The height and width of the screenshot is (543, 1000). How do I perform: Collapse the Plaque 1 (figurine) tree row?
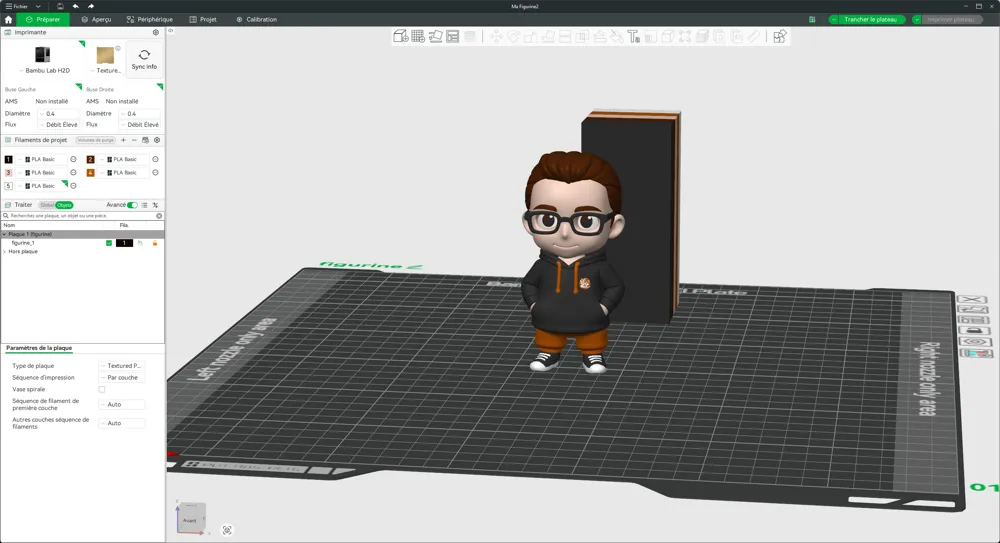pos(4,234)
